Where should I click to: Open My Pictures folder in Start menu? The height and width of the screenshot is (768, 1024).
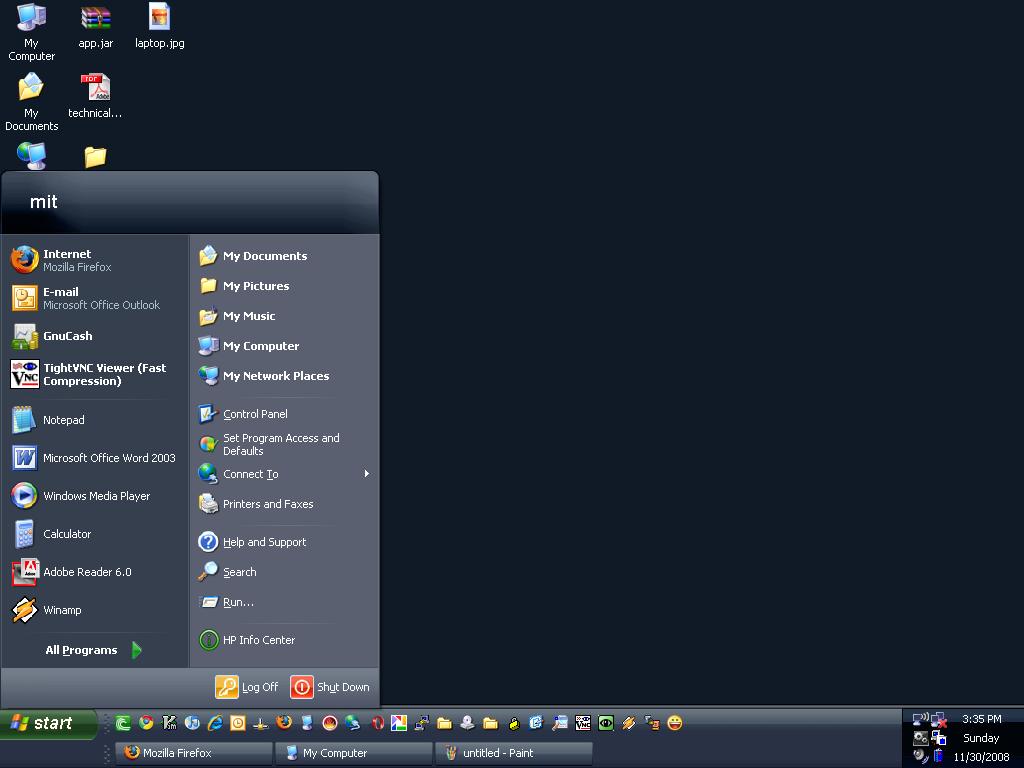pyautogui.click(x=285, y=286)
